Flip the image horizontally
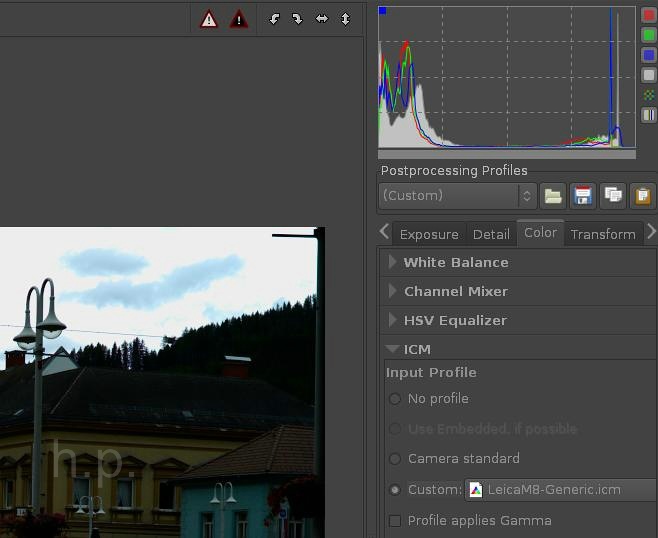 pos(322,19)
